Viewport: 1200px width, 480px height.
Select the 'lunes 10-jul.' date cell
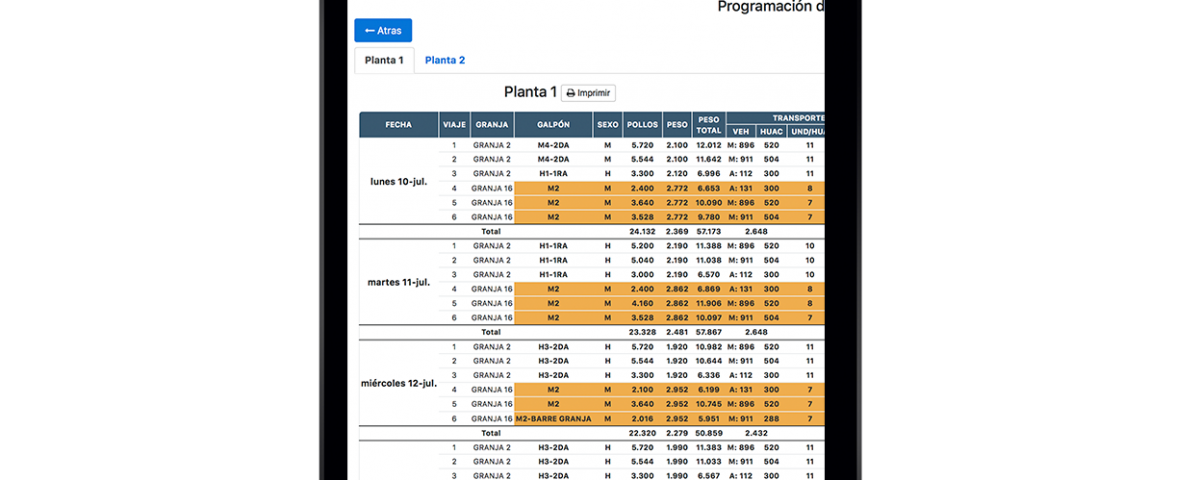tap(398, 181)
